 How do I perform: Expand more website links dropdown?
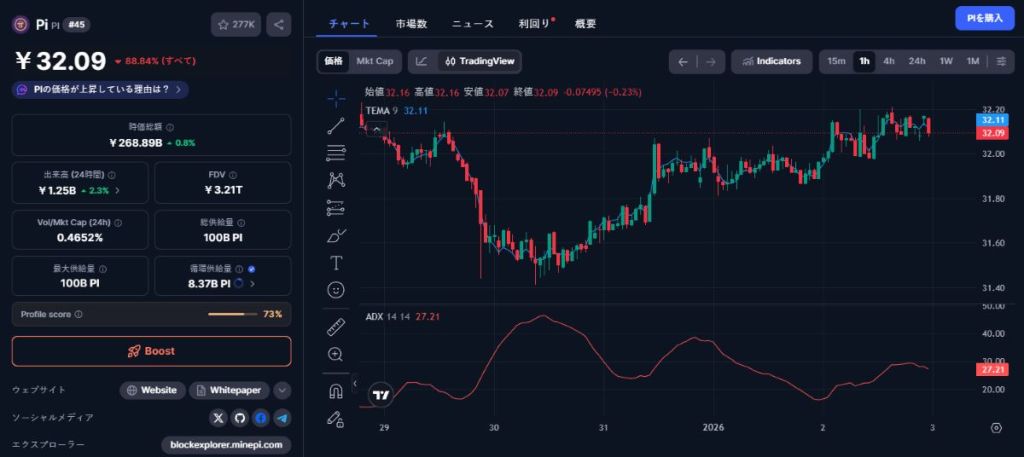[x=282, y=390]
